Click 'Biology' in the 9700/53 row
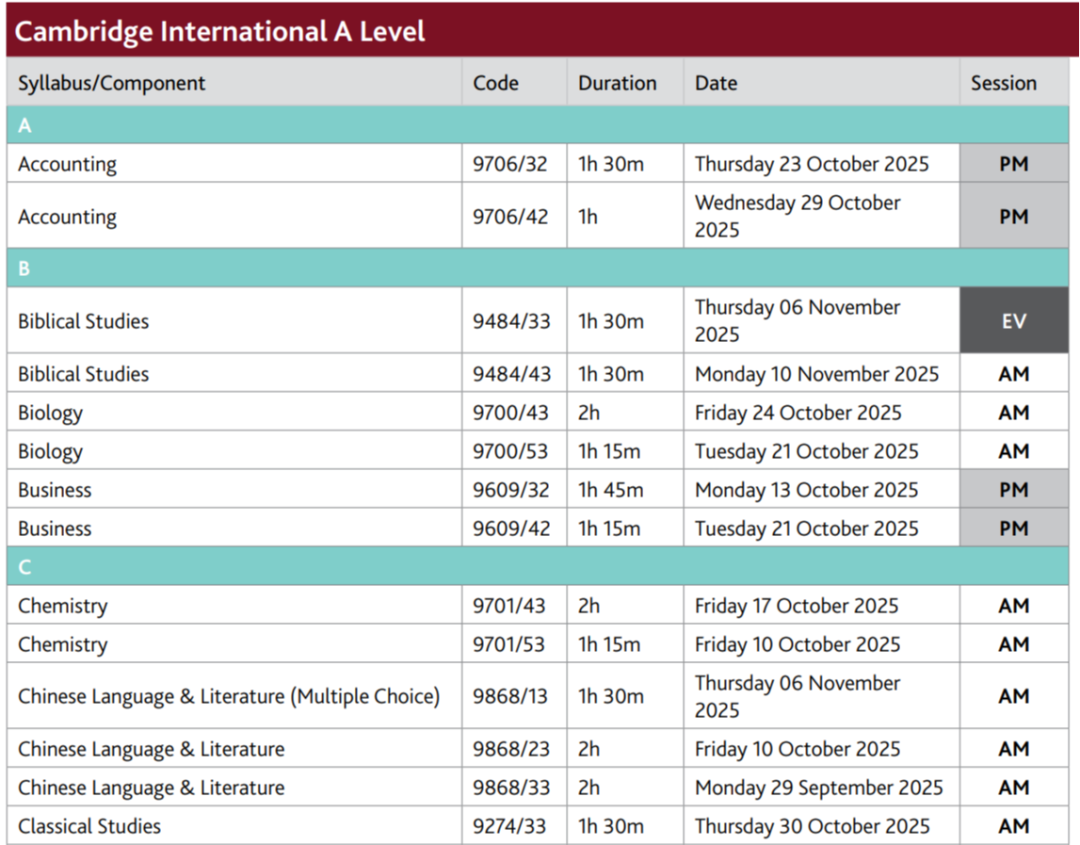 (x=50, y=452)
